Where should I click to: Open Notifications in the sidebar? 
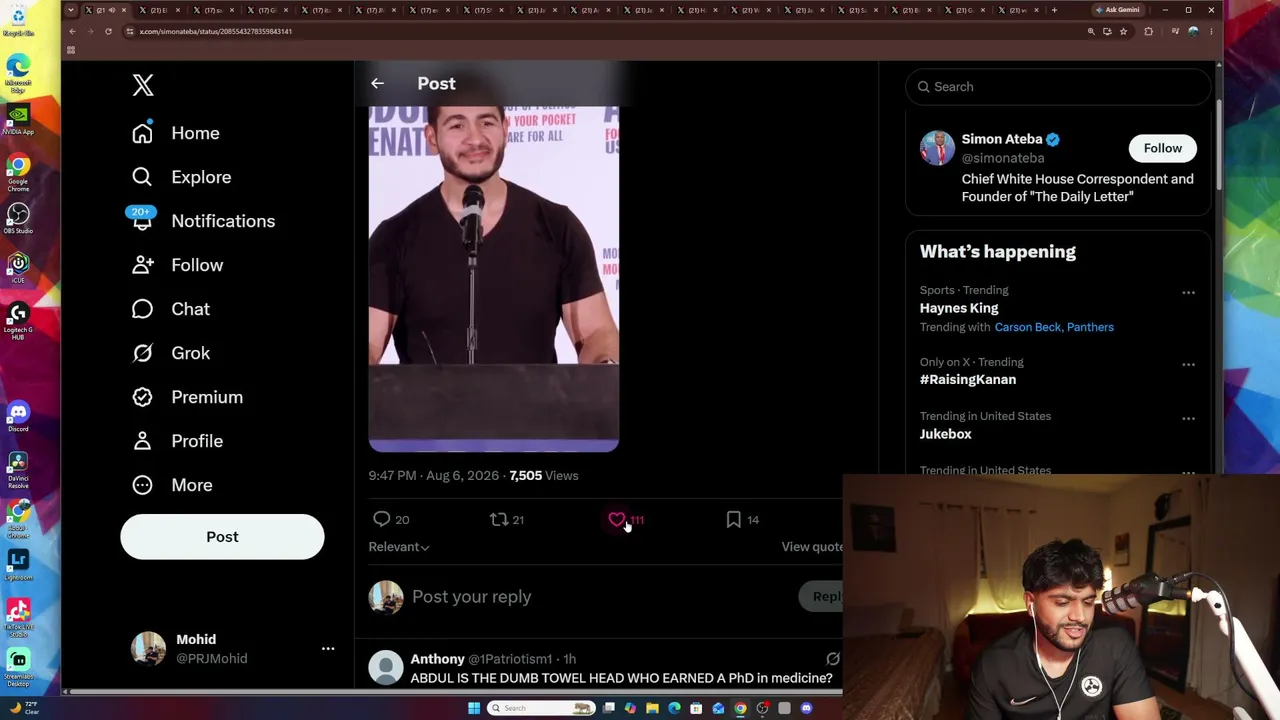tap(223, 221)
